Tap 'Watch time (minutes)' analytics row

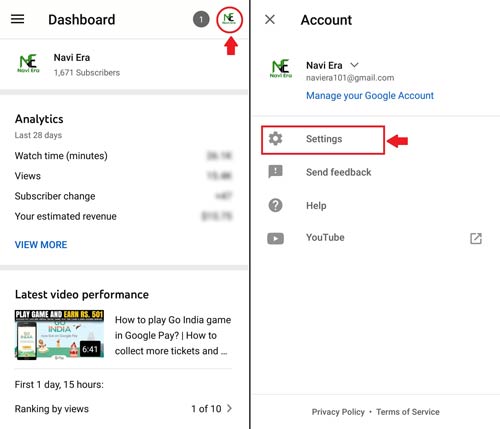[x=123, y=156]
